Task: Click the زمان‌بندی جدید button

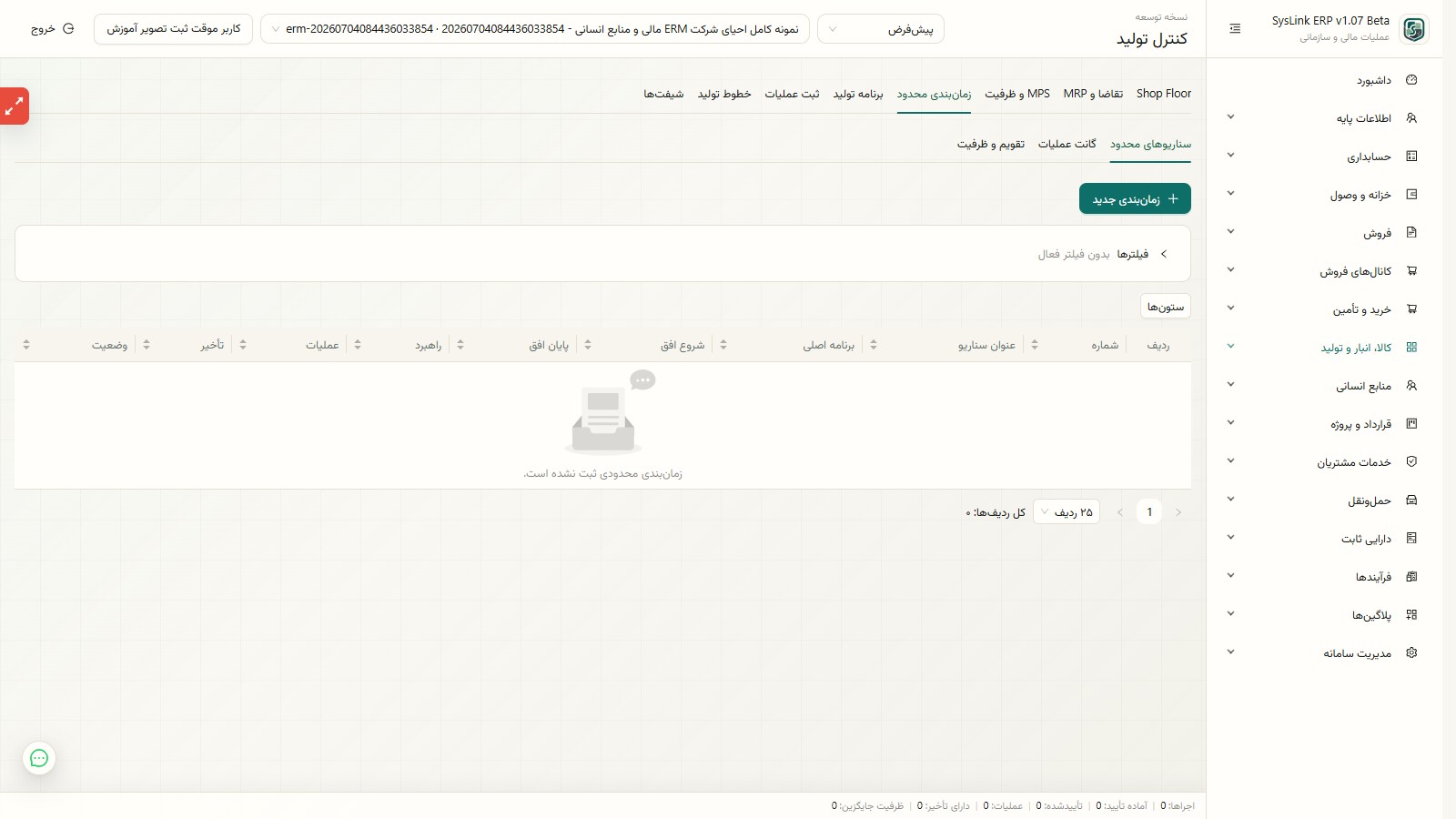Action: [1135, 198]
